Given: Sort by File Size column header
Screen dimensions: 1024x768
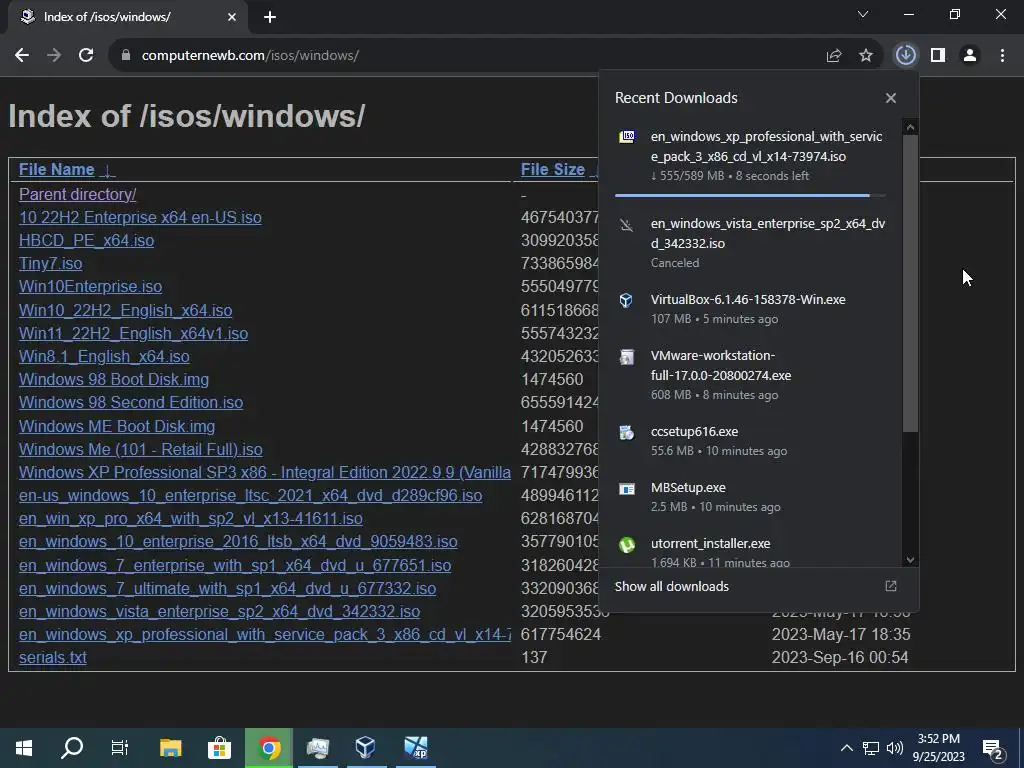Looking at the screenshot, I should [552, 169].
